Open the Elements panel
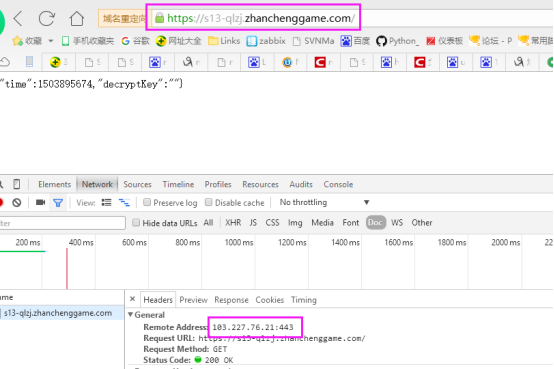 [x=54, y=184]
